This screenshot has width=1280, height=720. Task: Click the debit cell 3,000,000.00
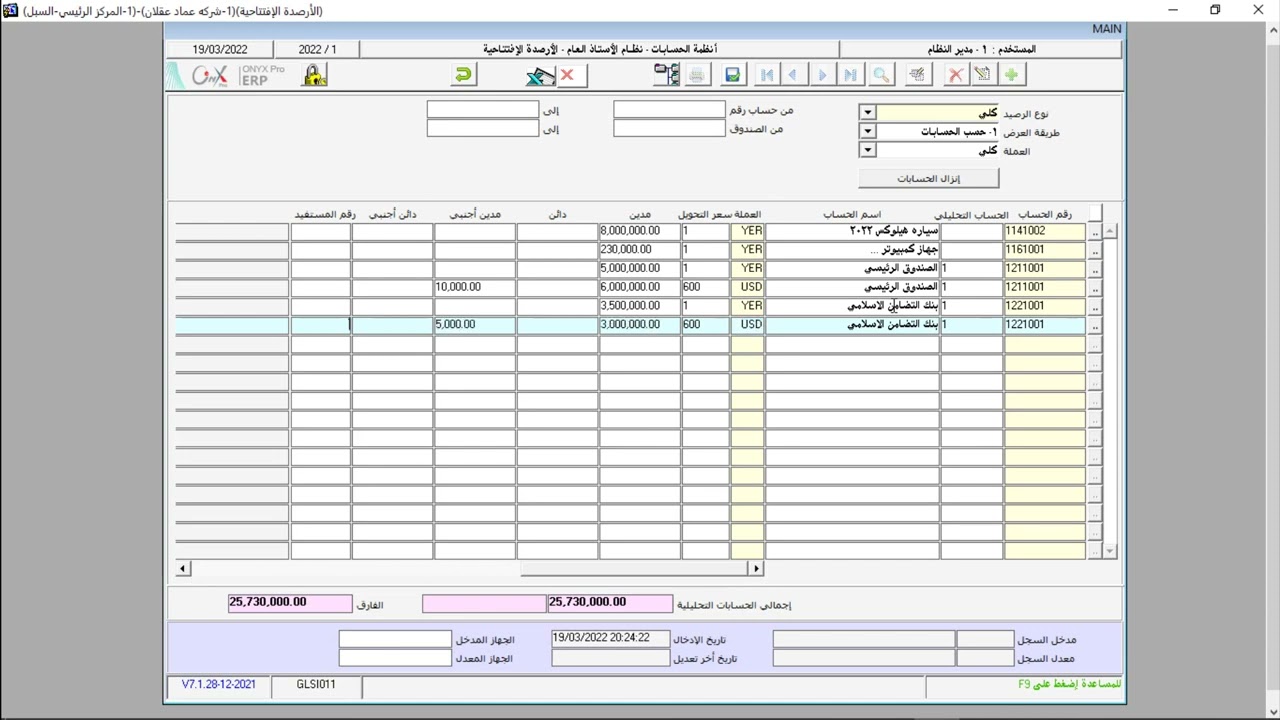click(x=640, y=325)
